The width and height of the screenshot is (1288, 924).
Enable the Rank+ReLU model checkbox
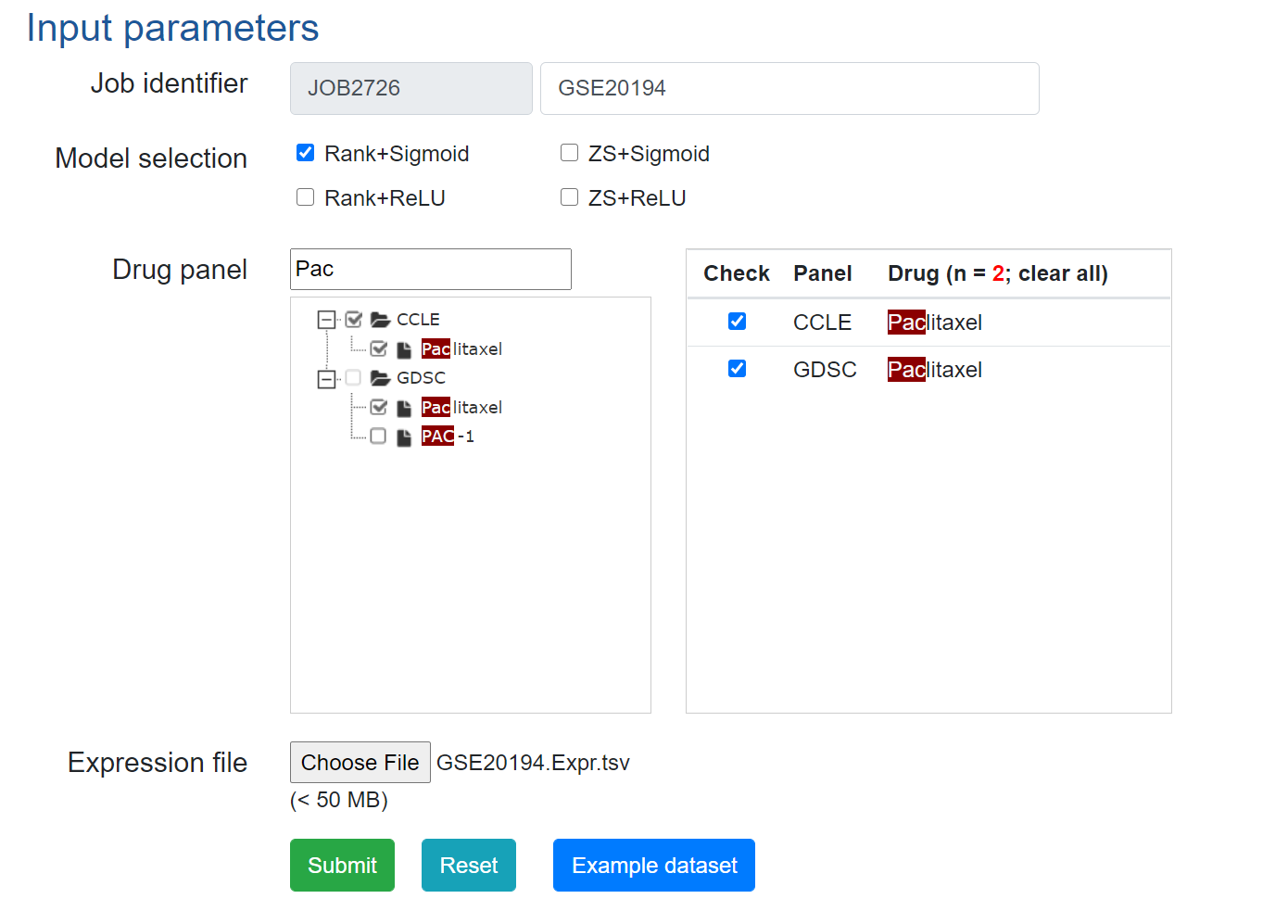click(305, 197)
